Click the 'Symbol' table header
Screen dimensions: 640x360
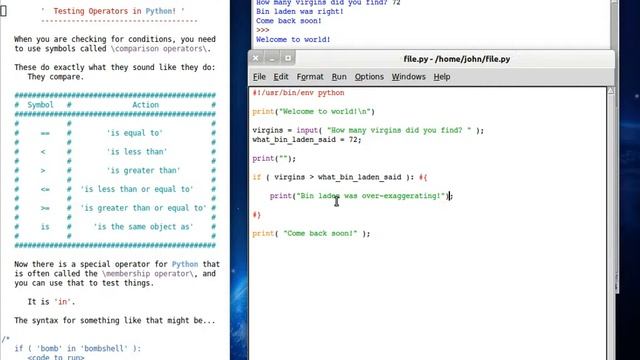pyautogui.click(x=40, y=105)
